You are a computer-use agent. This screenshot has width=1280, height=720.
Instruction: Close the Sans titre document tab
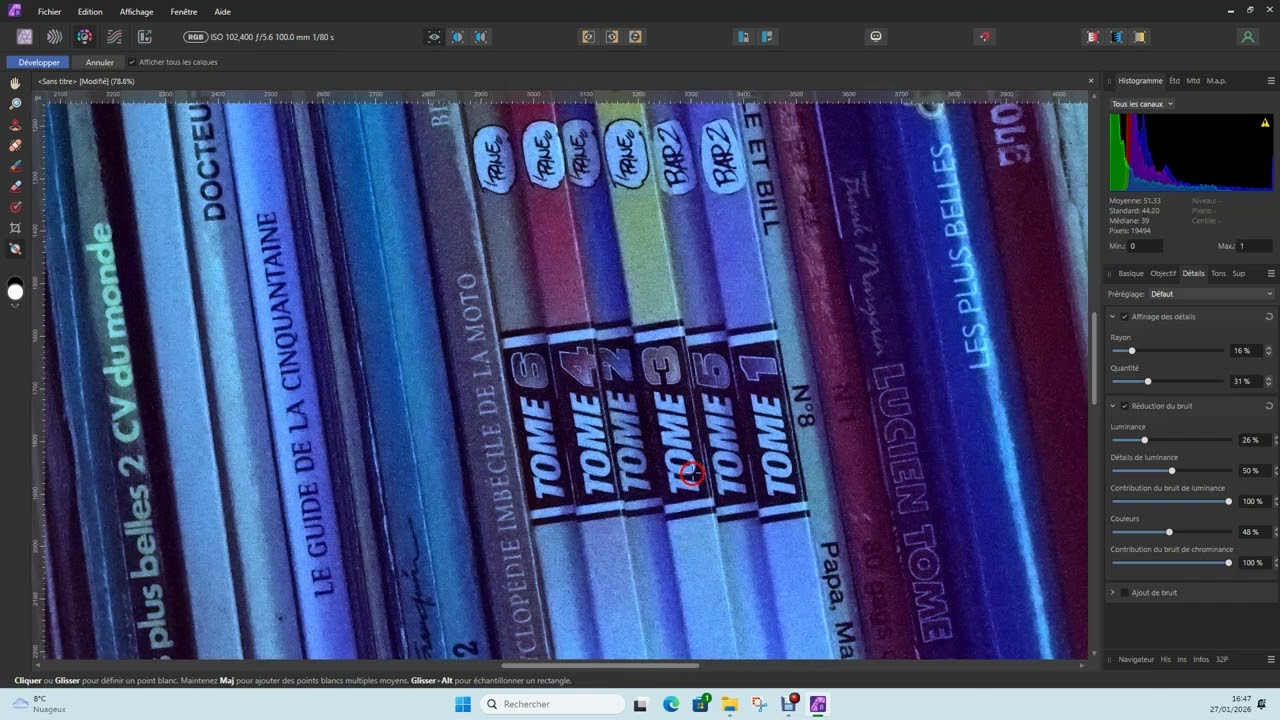point(1091,81)
